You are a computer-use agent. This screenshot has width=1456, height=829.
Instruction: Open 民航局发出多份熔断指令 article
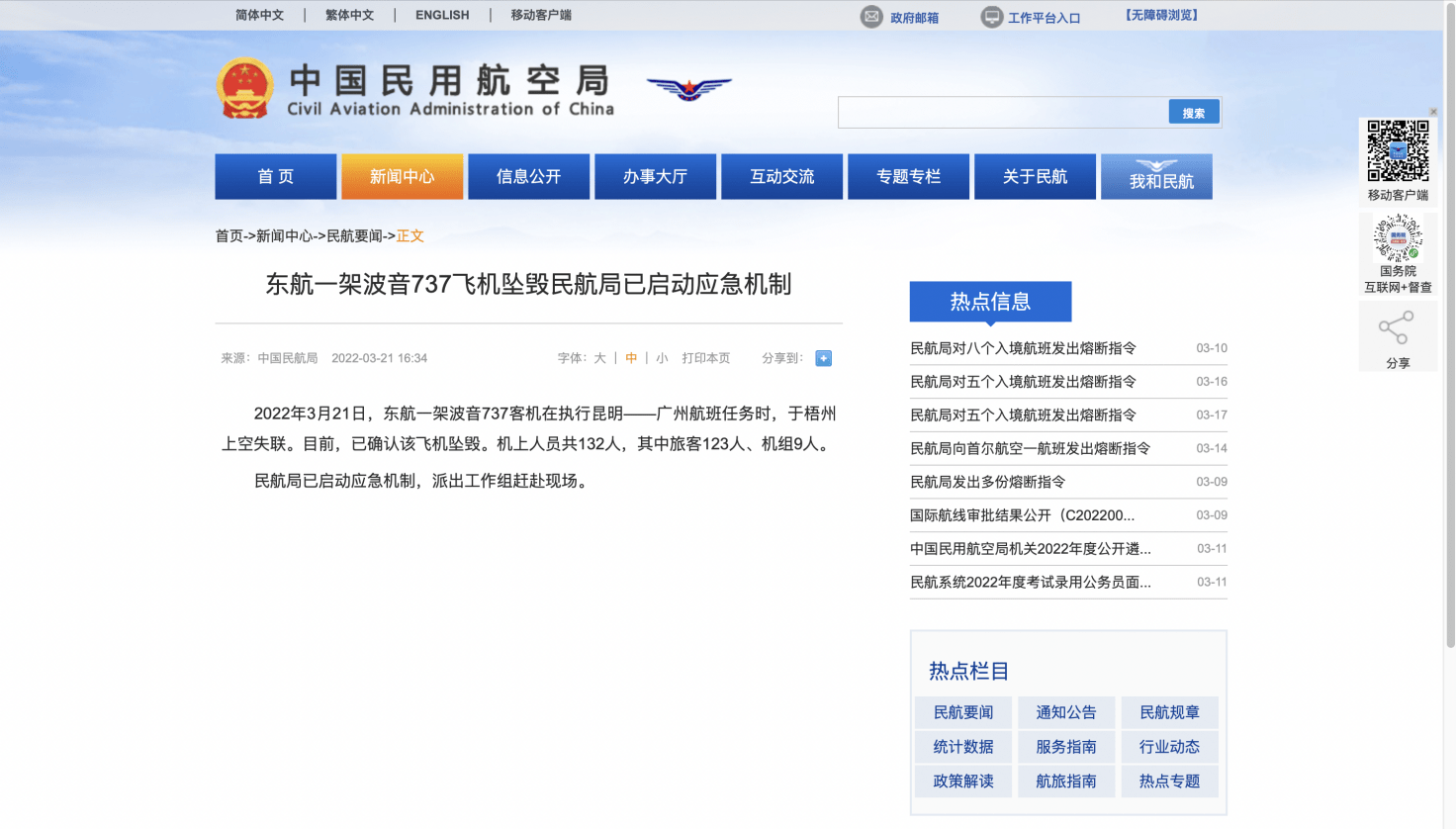(x=987, y=482)
